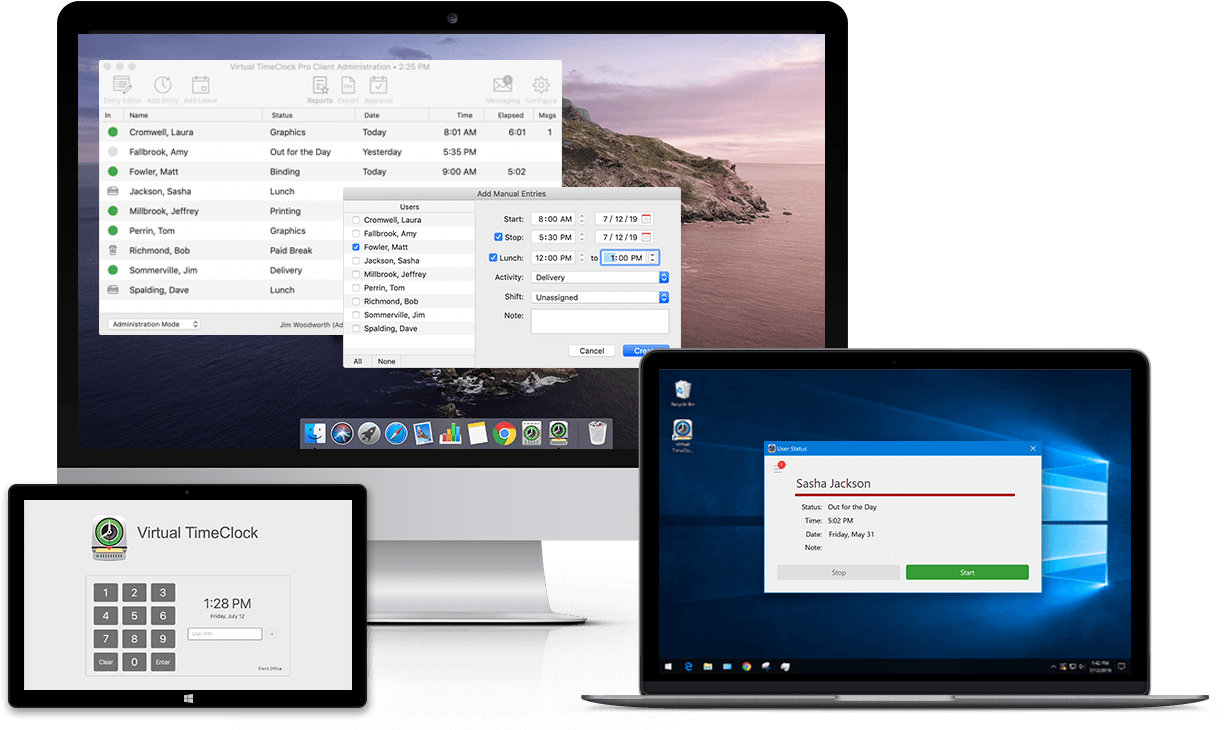1224x730 pixels.
Task: Launch Edge from the Windows taskbar
Action: (689, 666)
